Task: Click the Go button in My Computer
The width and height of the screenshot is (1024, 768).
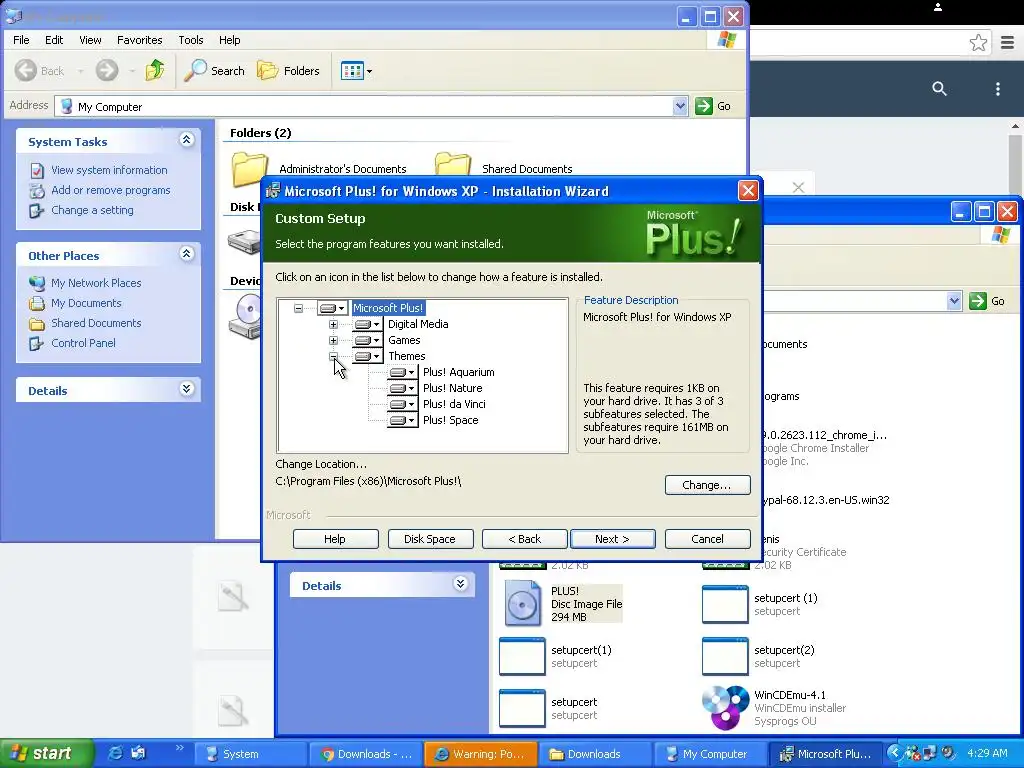Action: tap(713, 106)
